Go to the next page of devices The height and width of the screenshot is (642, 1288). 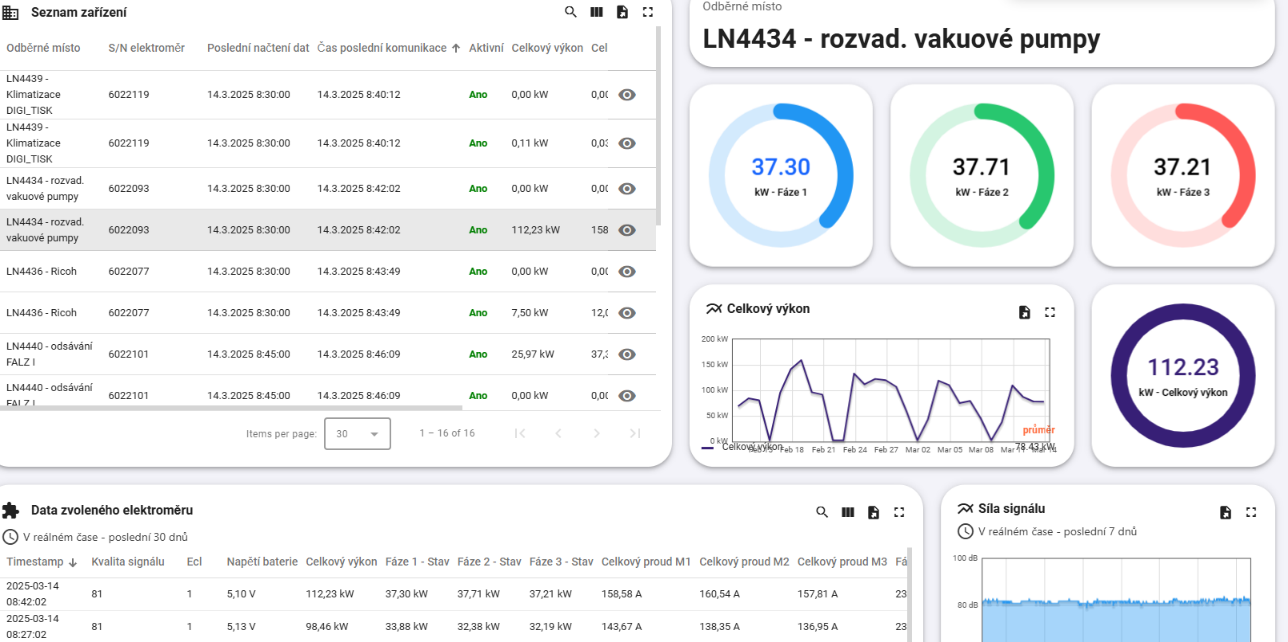point(596,433)
